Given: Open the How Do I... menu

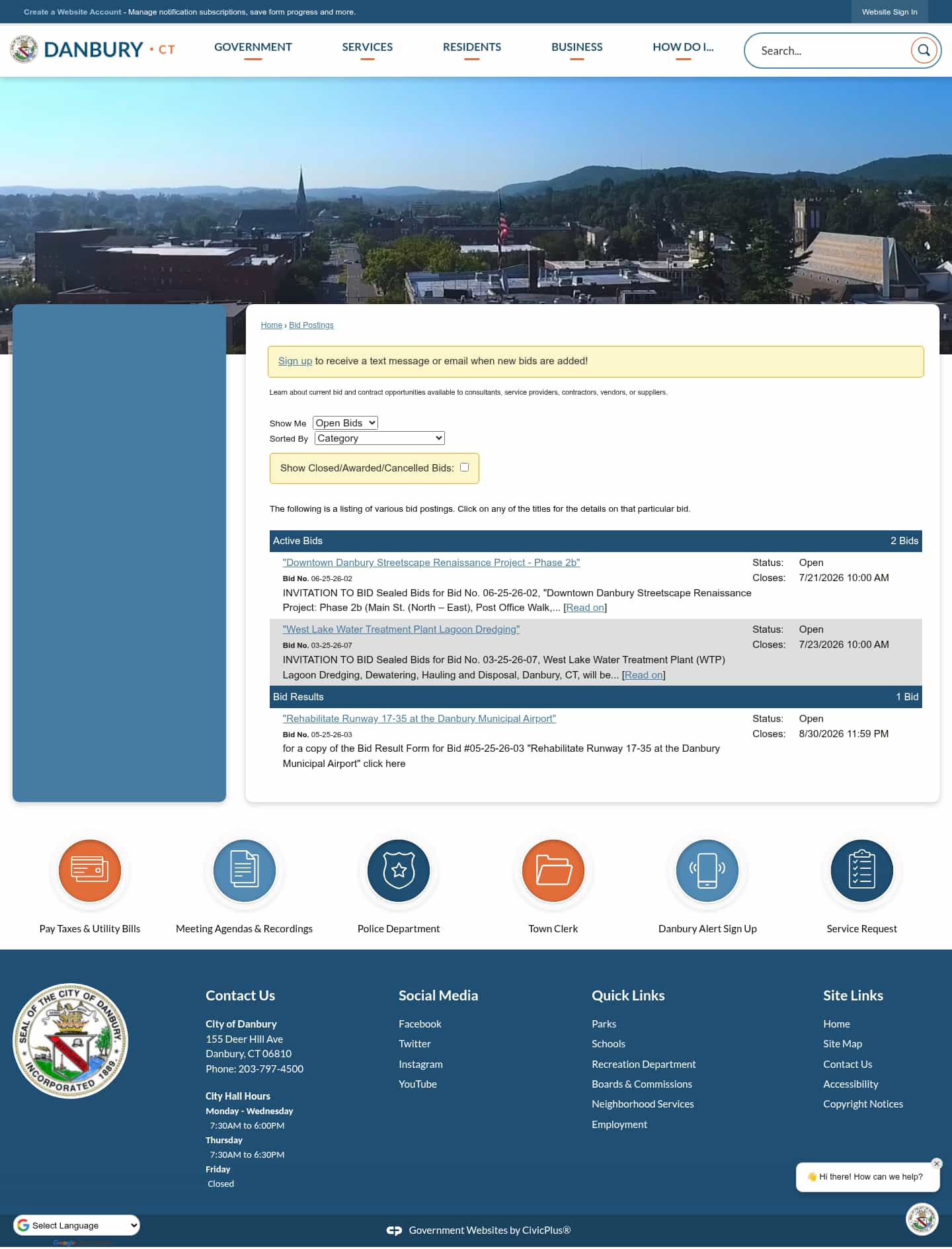Looking at the screenshot, I should 683,47.
